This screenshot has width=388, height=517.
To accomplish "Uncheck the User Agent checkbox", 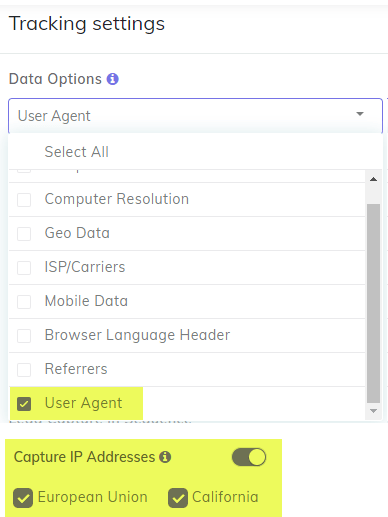I will coord(24,404).
